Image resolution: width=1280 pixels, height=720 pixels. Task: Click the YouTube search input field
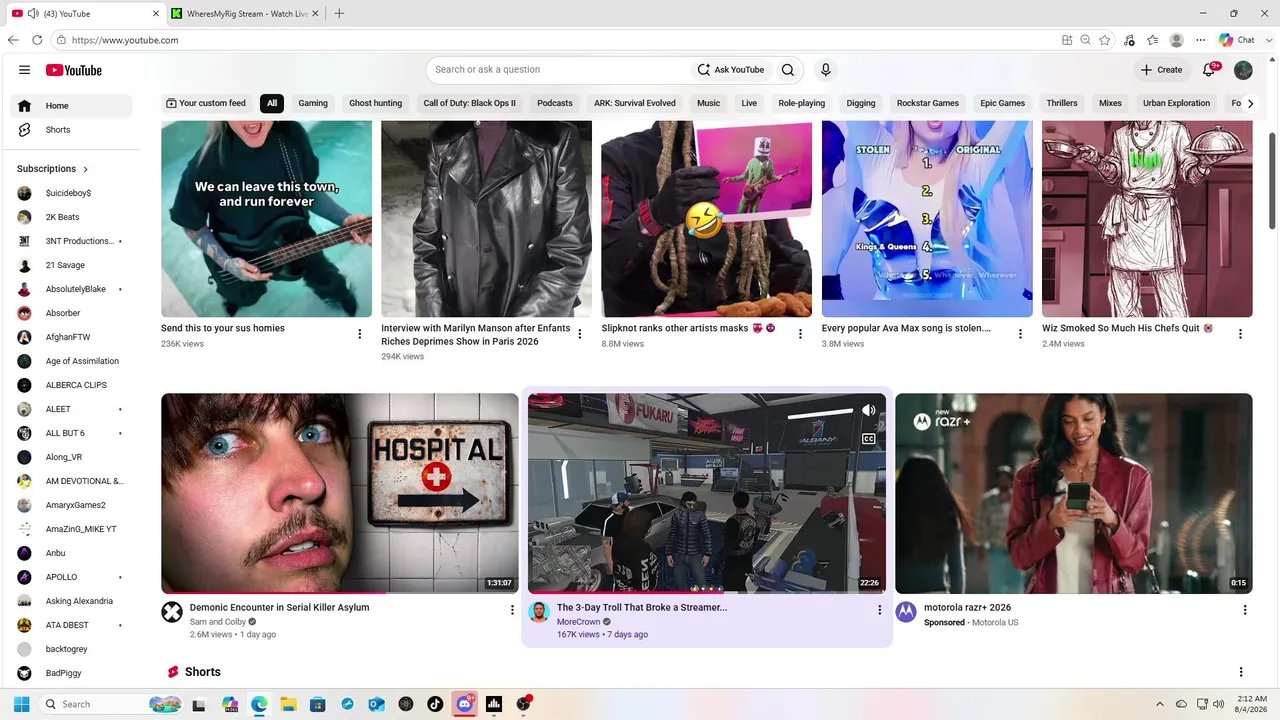560,70
